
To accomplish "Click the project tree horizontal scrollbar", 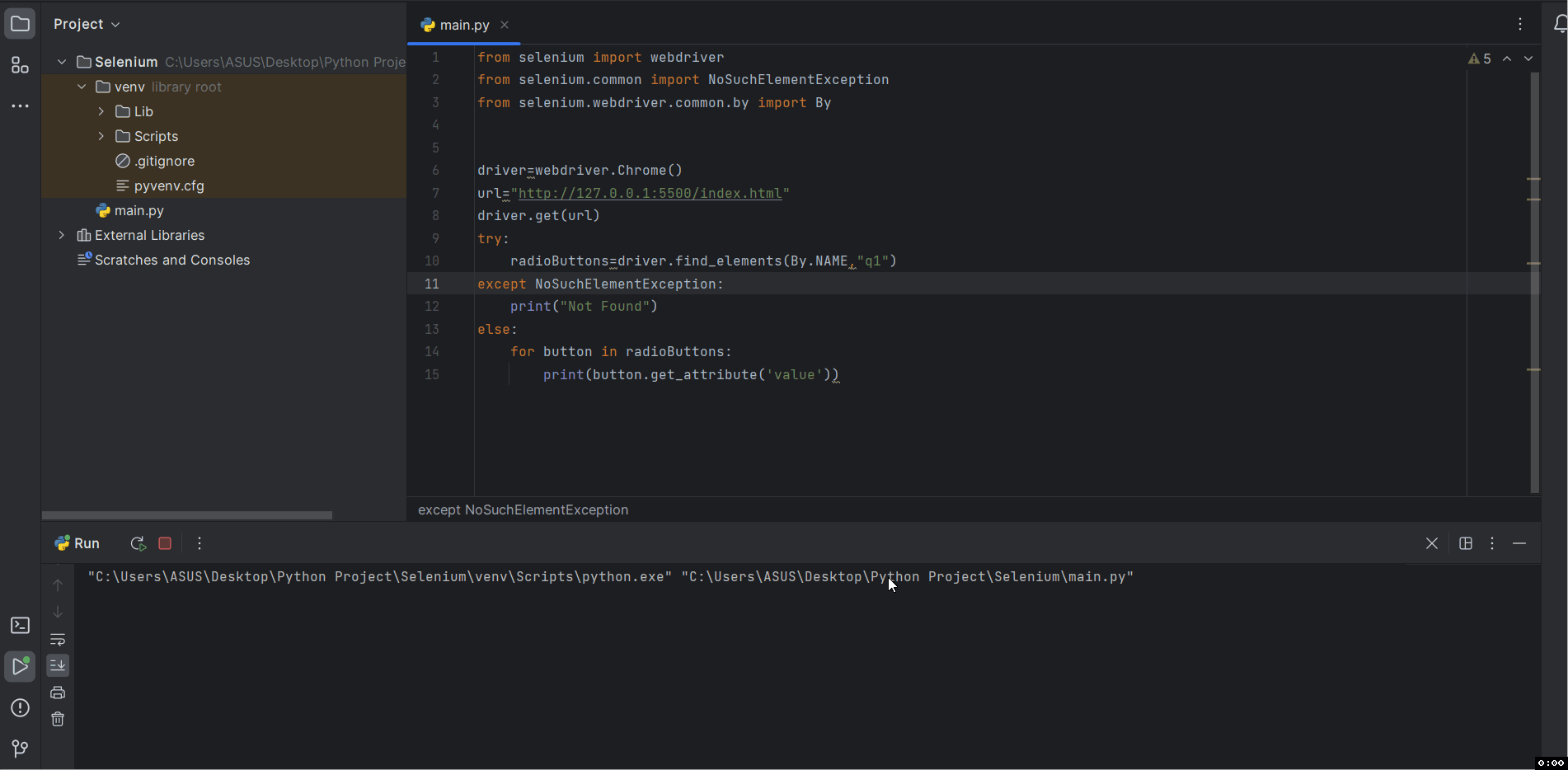I will coord(187,515).
